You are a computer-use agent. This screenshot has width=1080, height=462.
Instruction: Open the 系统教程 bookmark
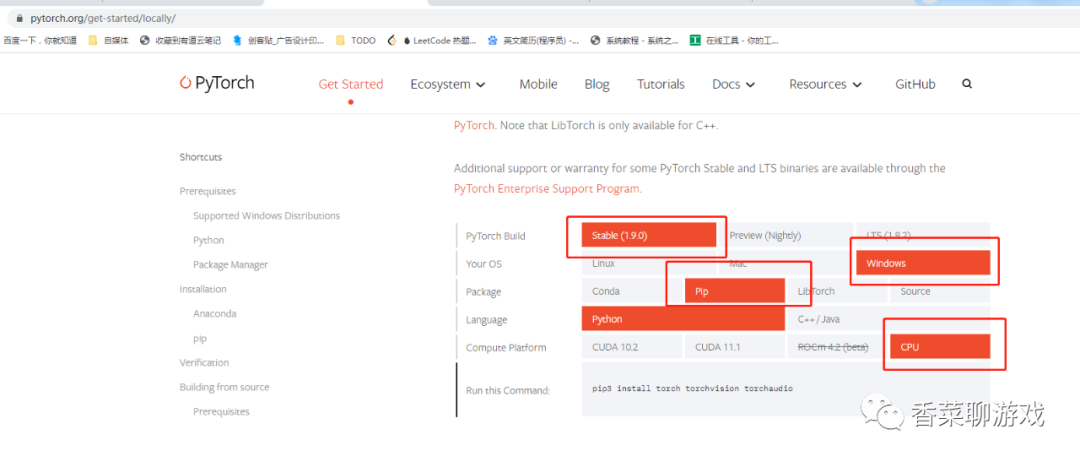coord(635,41)
